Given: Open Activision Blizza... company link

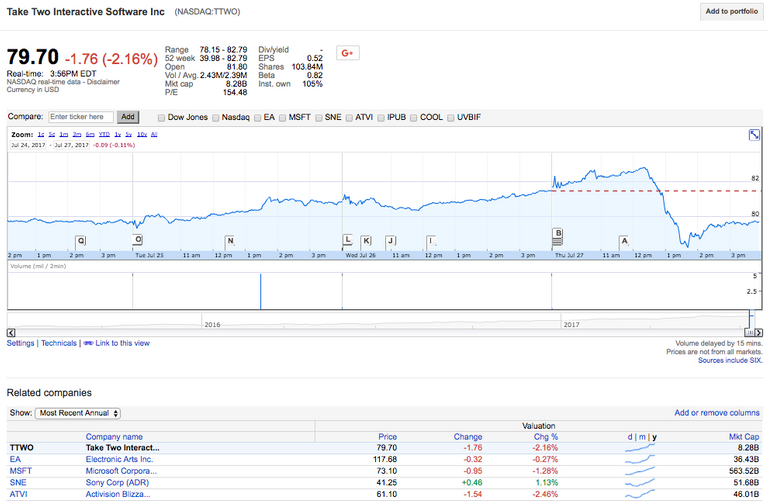Looking at the screenshot, I should (118, 494).
